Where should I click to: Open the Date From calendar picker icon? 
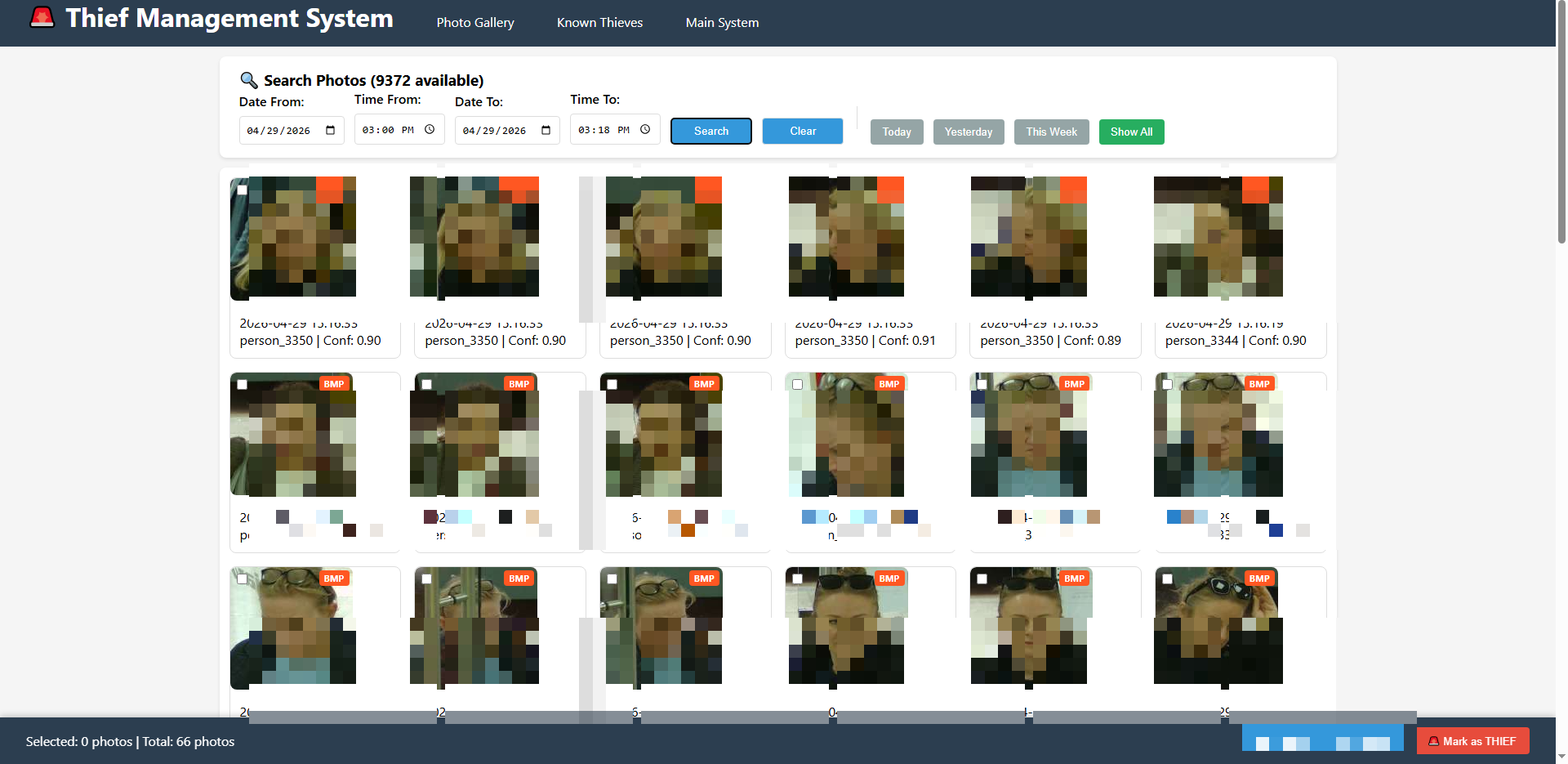(x=331, y=130)
